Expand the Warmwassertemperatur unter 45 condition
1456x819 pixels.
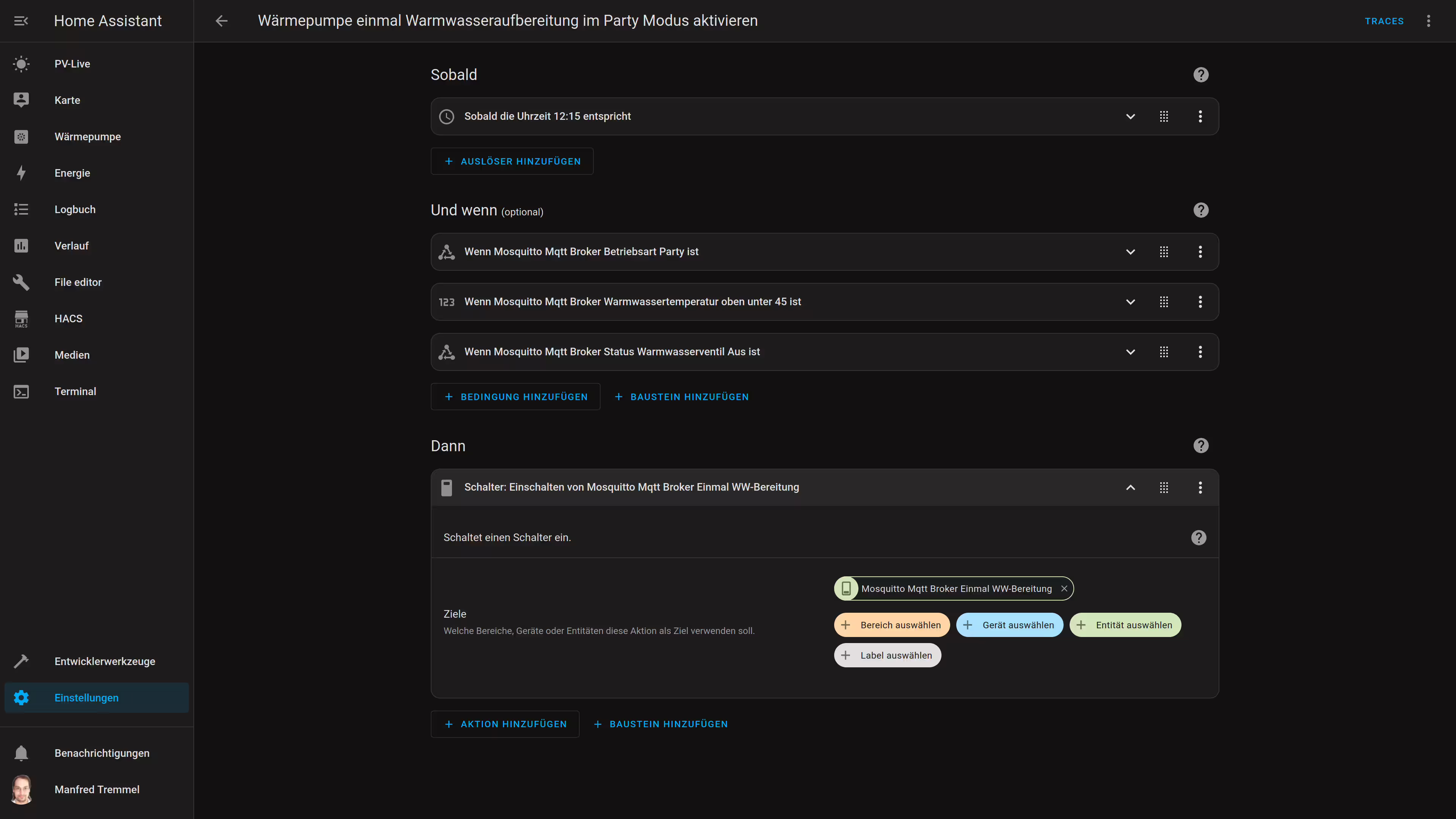[x=1130, y=302]
